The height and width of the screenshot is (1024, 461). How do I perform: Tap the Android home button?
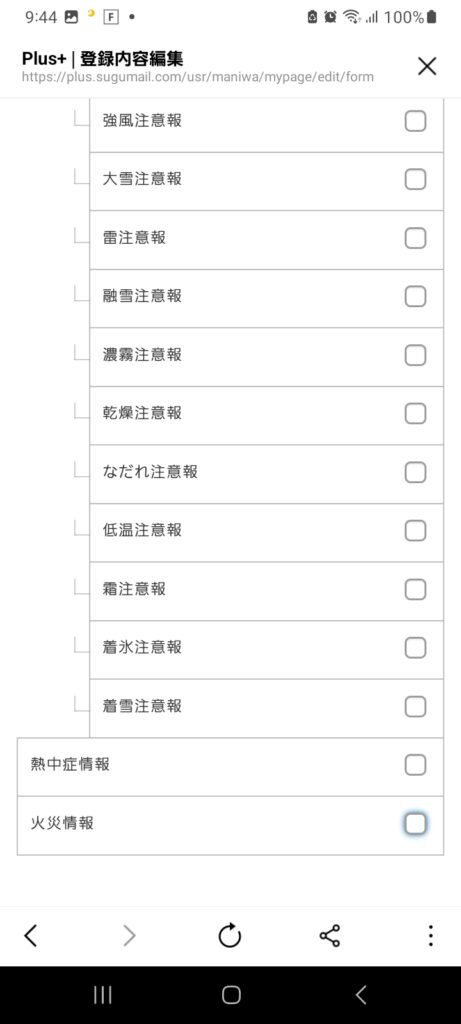[231, 995]
